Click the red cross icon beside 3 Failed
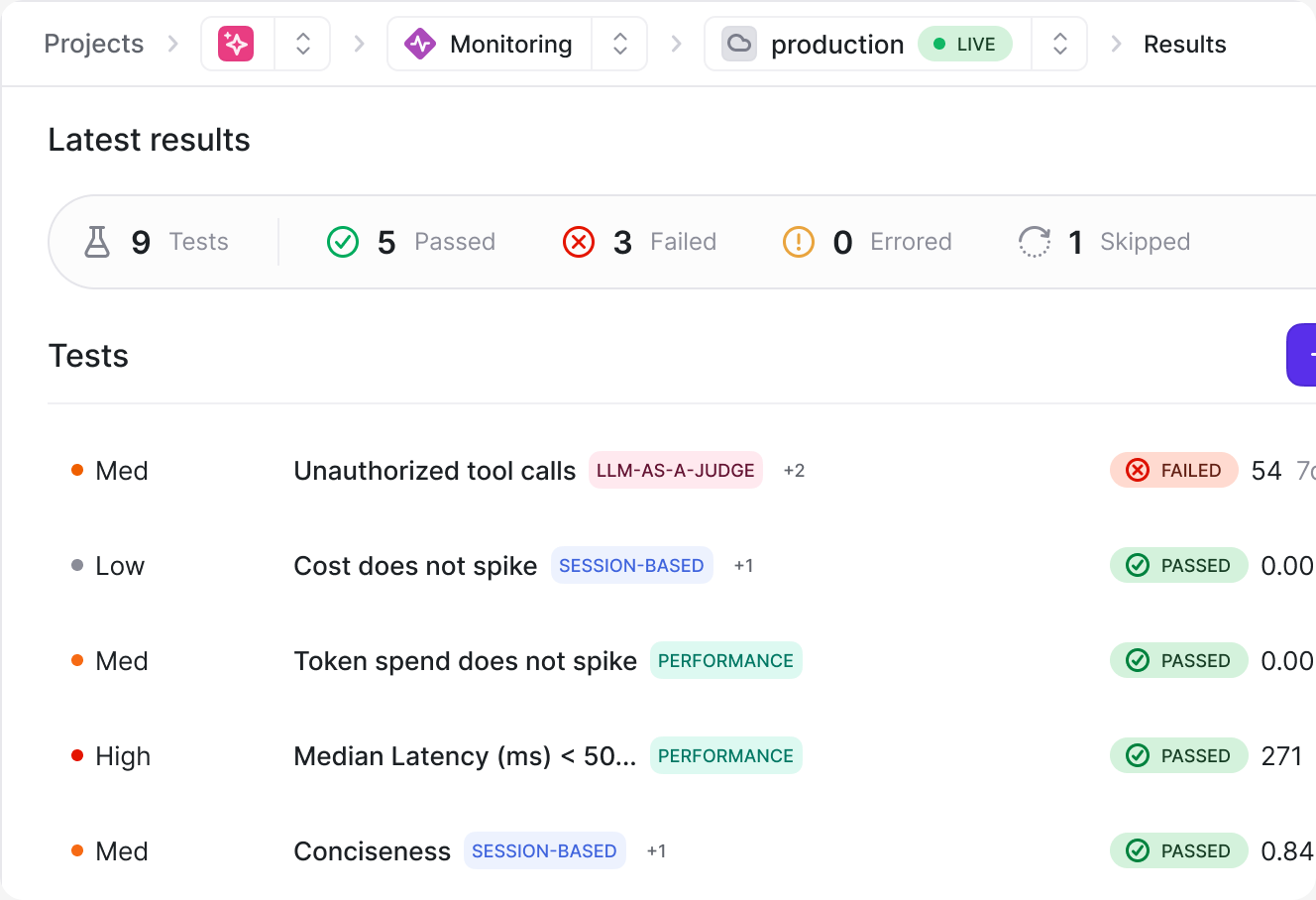 579,242
